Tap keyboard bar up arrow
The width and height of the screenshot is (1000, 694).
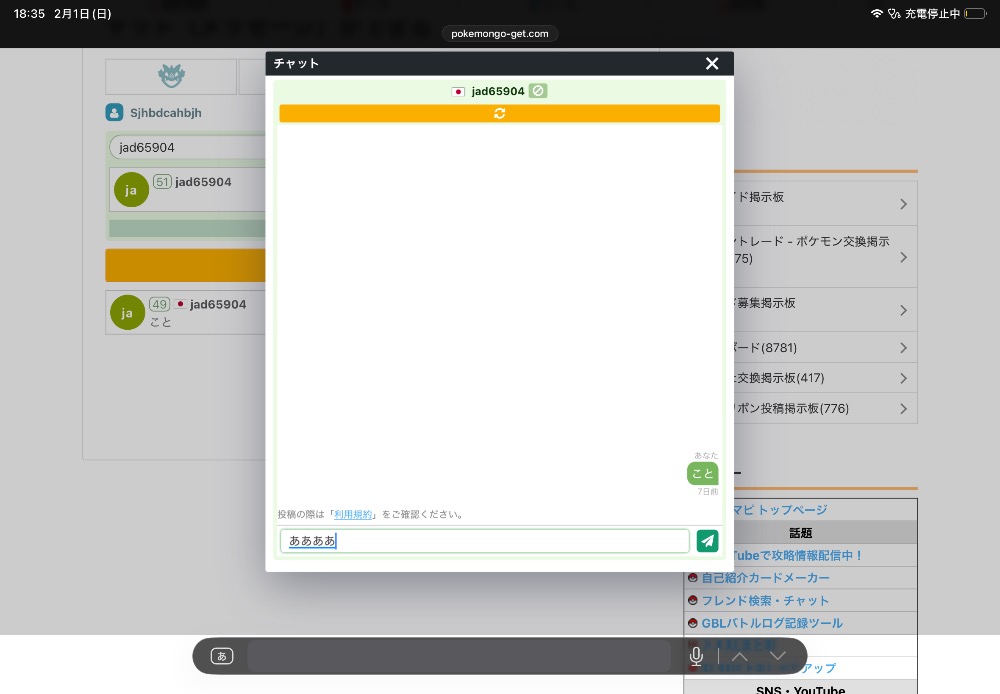tap(738, 656)
